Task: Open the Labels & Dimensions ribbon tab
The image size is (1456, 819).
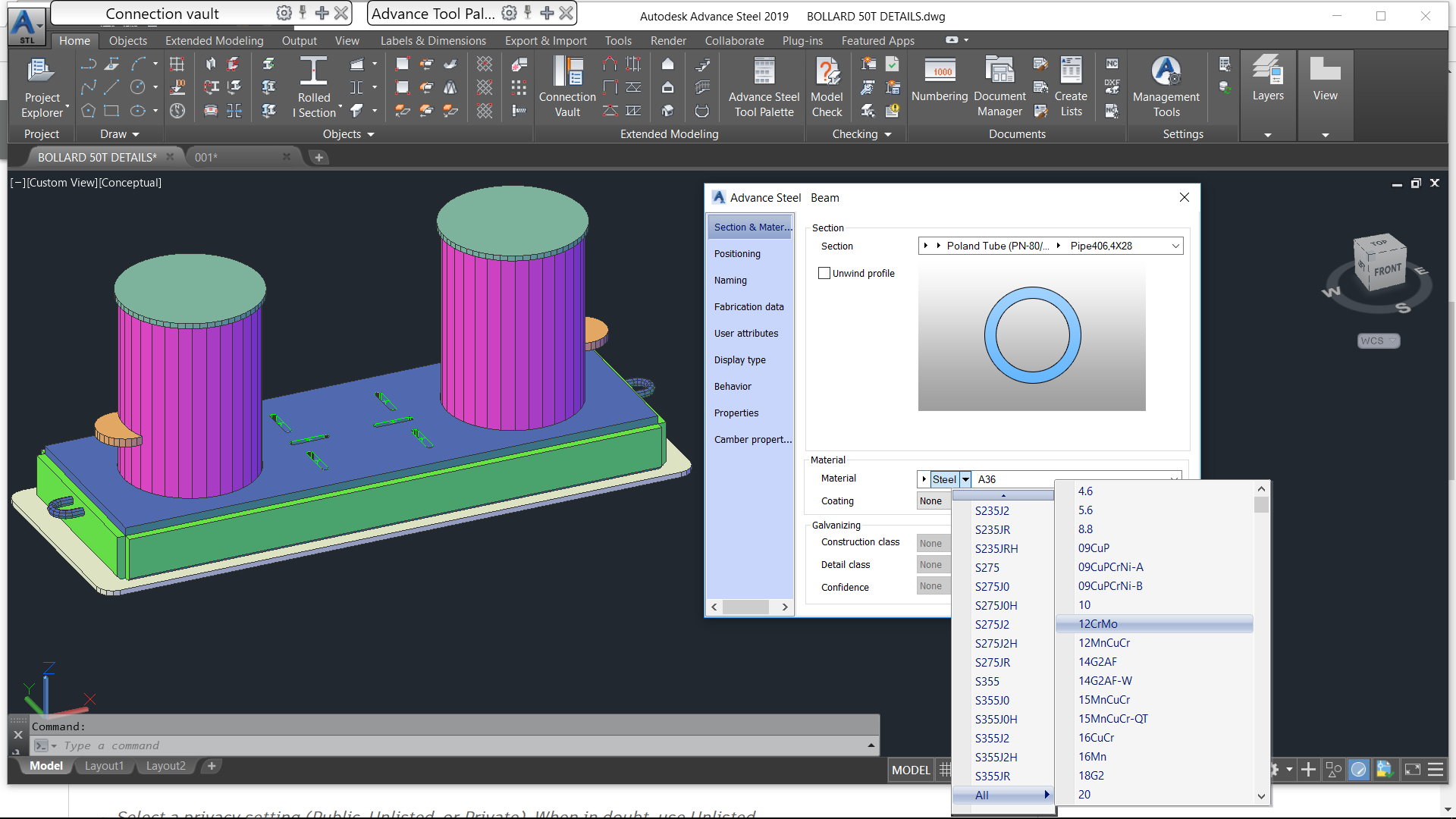Action: (x=433, y=41)
